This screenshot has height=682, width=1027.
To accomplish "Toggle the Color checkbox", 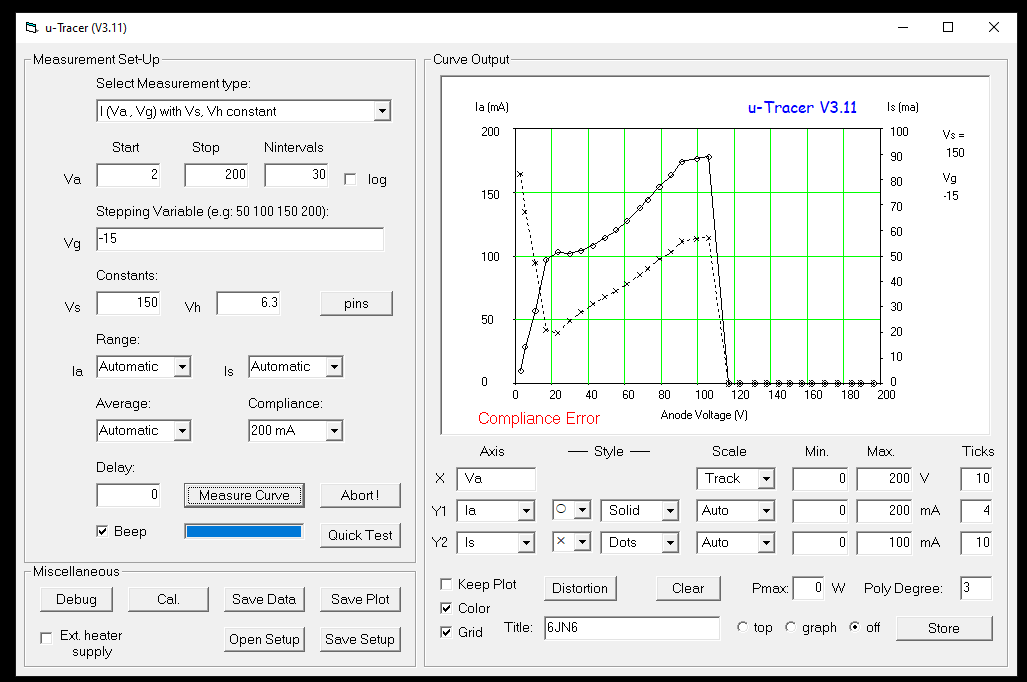I will (446, 608).
